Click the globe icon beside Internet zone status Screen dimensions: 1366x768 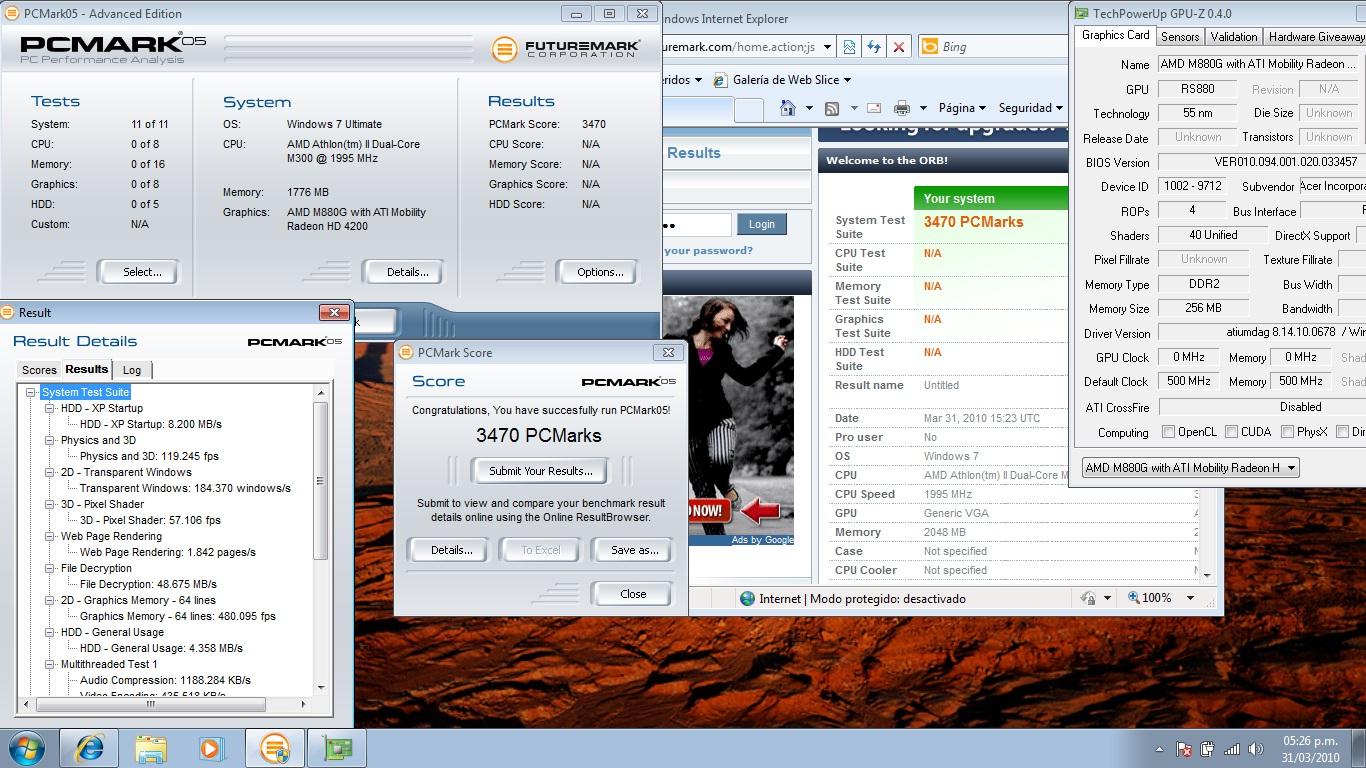(747, 598)
